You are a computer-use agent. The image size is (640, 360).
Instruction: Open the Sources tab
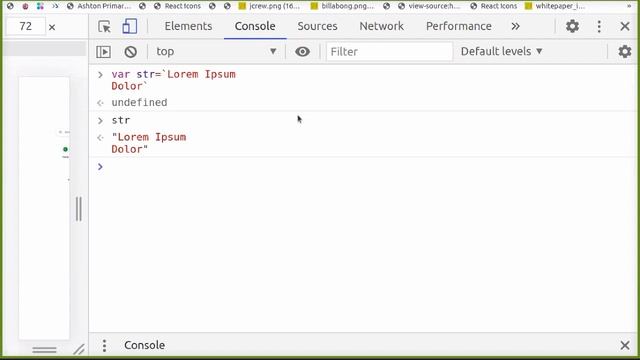click(317, 26)
